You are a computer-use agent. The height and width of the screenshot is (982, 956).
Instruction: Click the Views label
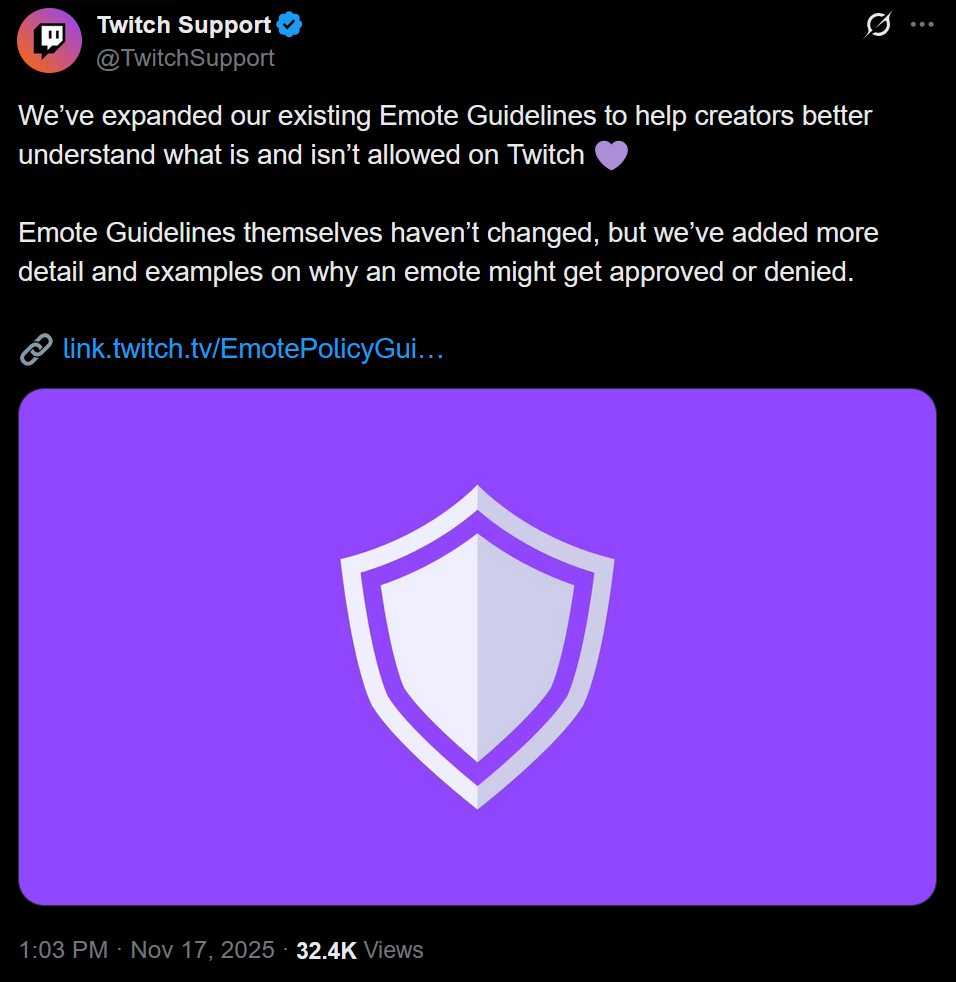[393, 950]
